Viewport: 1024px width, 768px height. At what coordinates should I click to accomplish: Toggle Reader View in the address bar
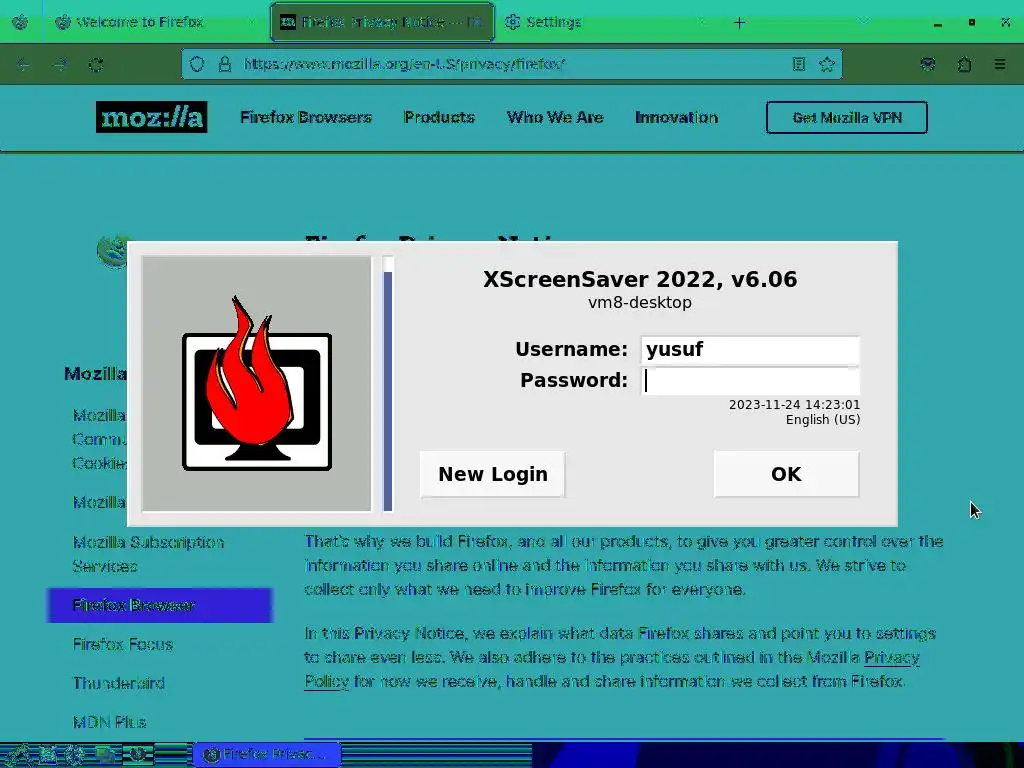(x=798, y=64)
